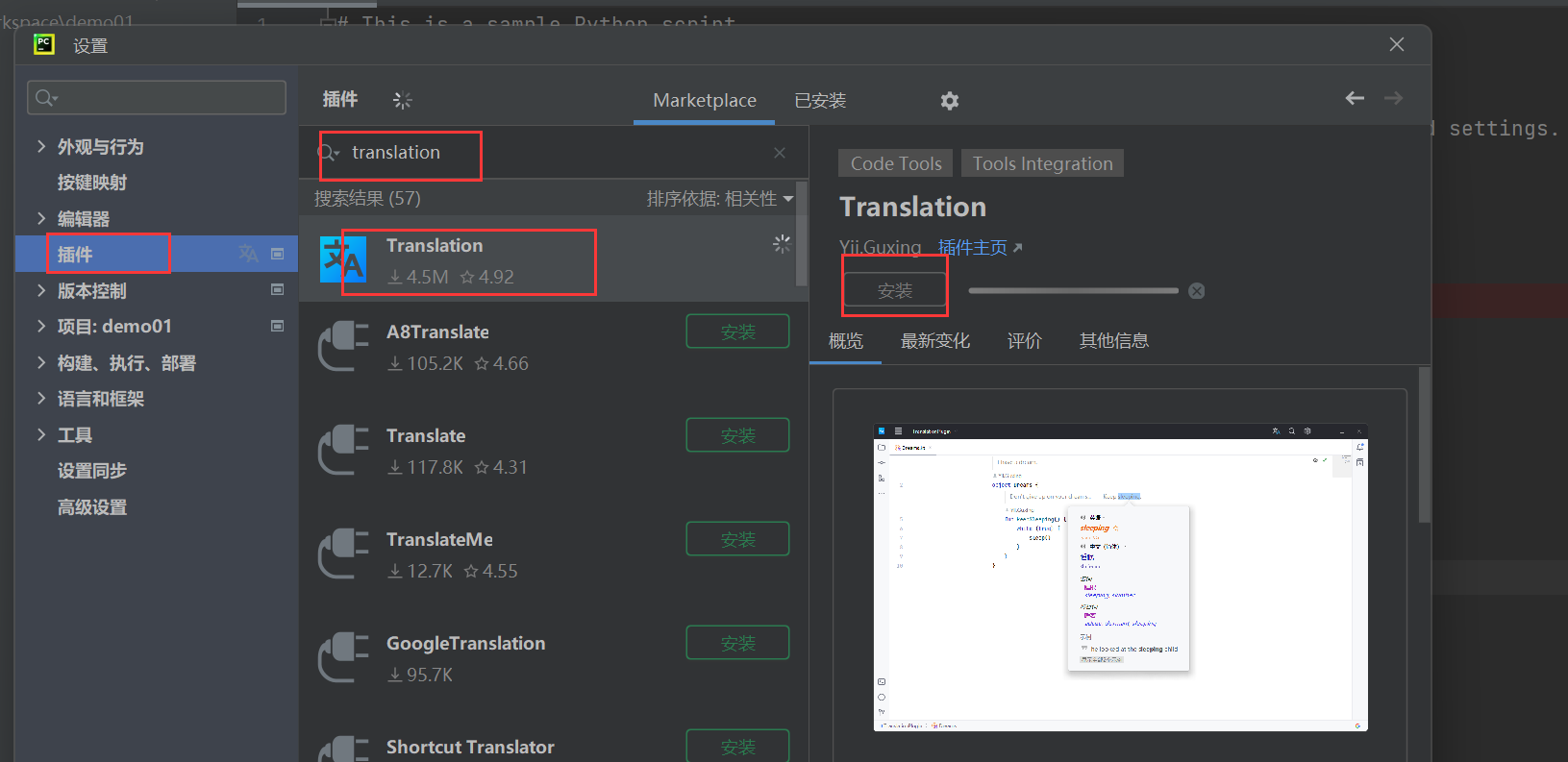The image size is (1568, 762).
Task: Click the Code Tools tag
Action: tap(896, 163)
